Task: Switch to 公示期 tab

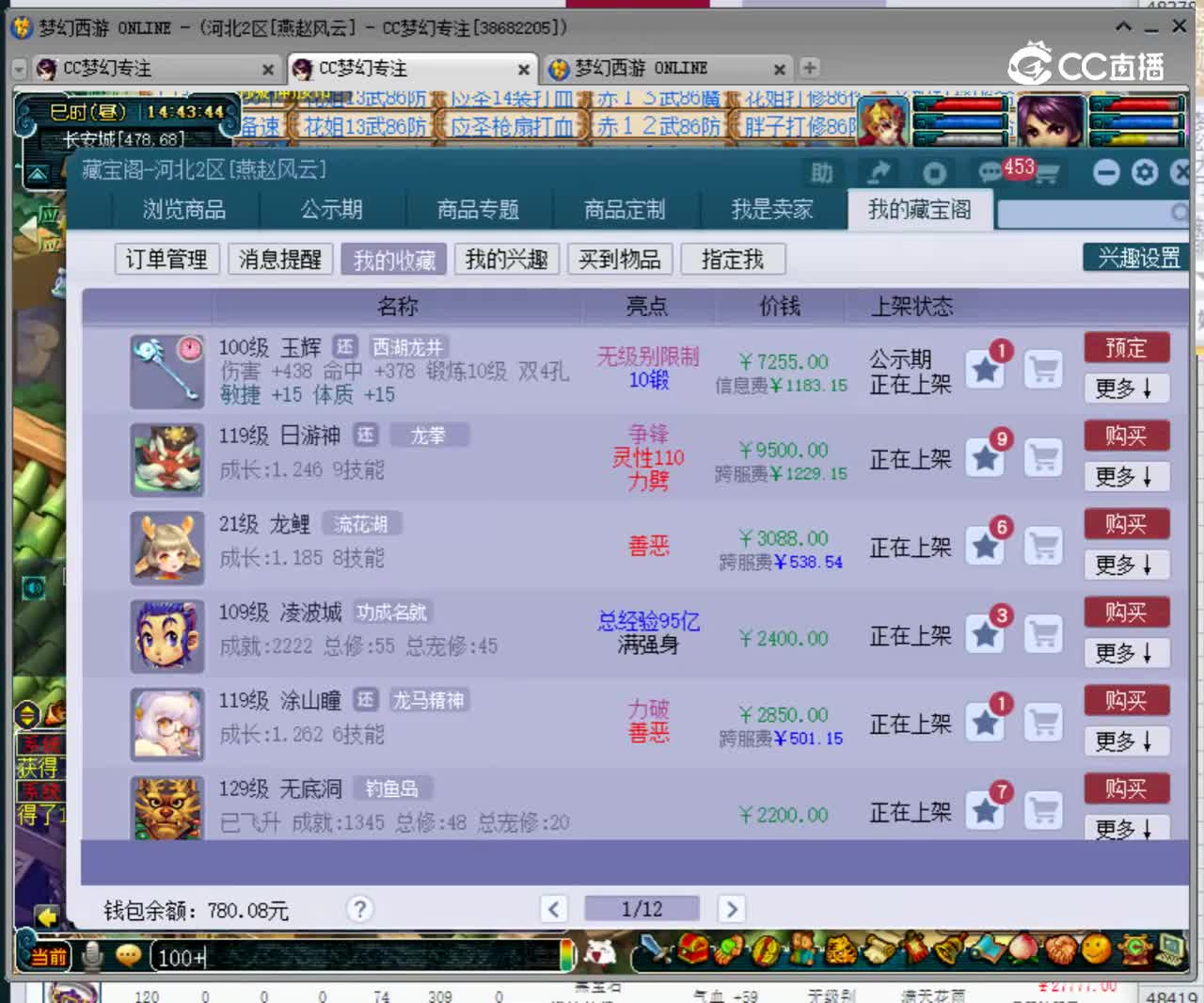Action: click(332, 209)
